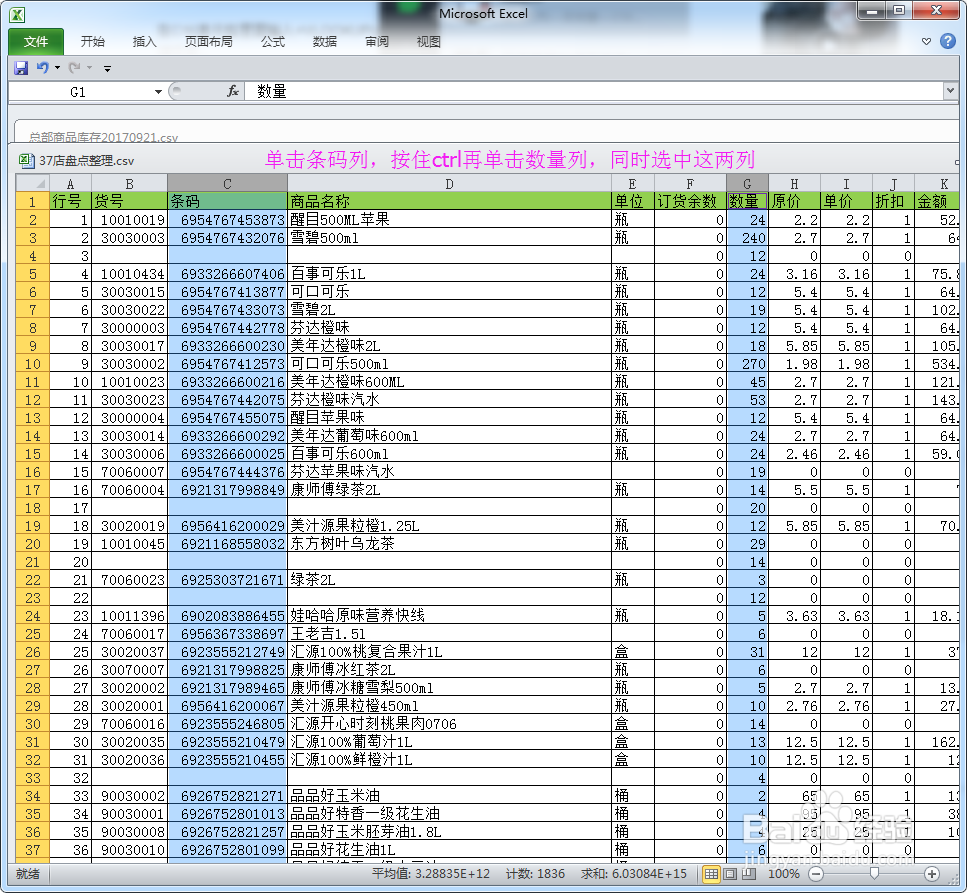967x893 pixels.
Task: Open the 数据 Data tab
Action: (x=324, y=41)
